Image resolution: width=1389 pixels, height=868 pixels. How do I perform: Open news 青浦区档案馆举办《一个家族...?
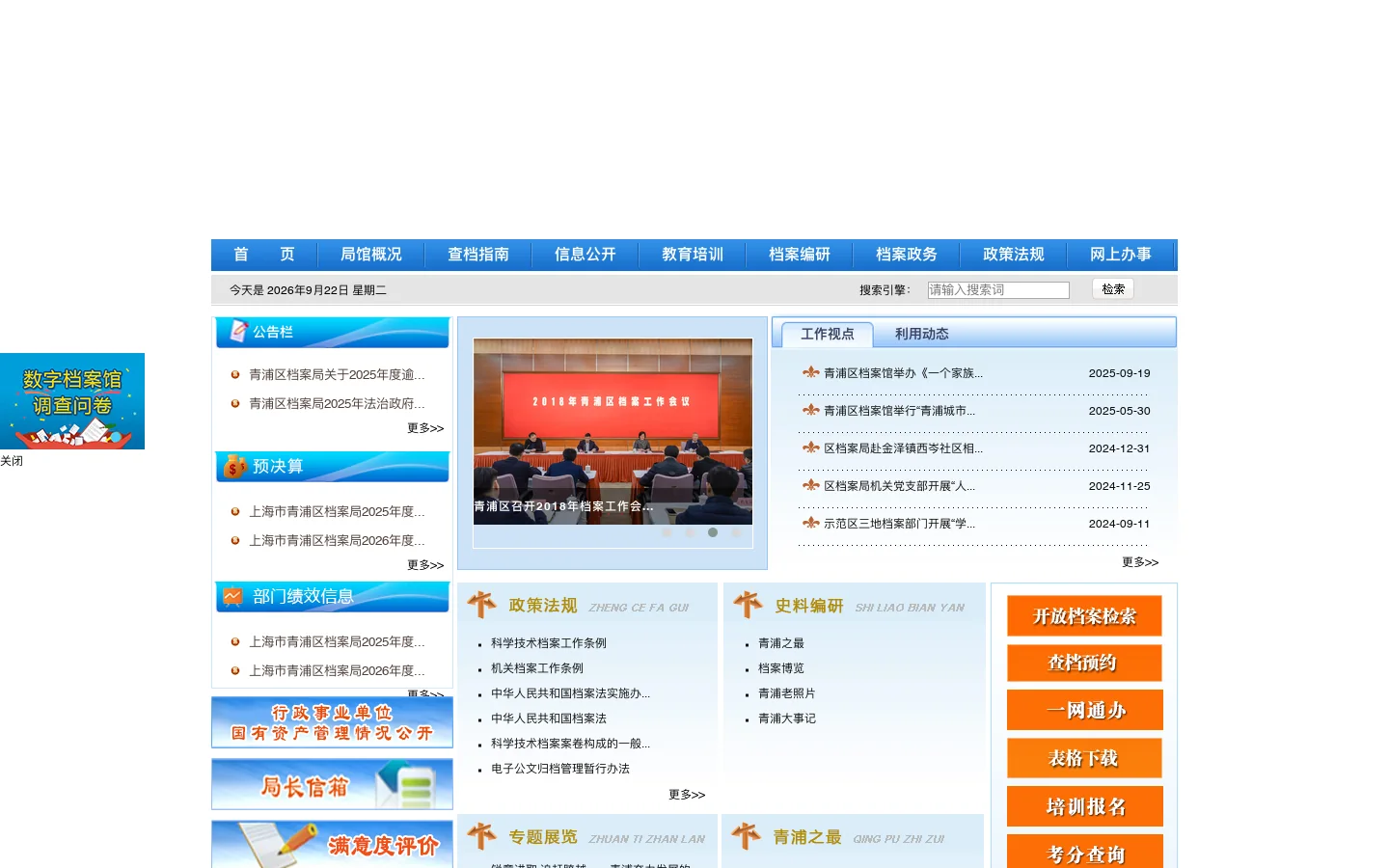[x=903, y=373]
